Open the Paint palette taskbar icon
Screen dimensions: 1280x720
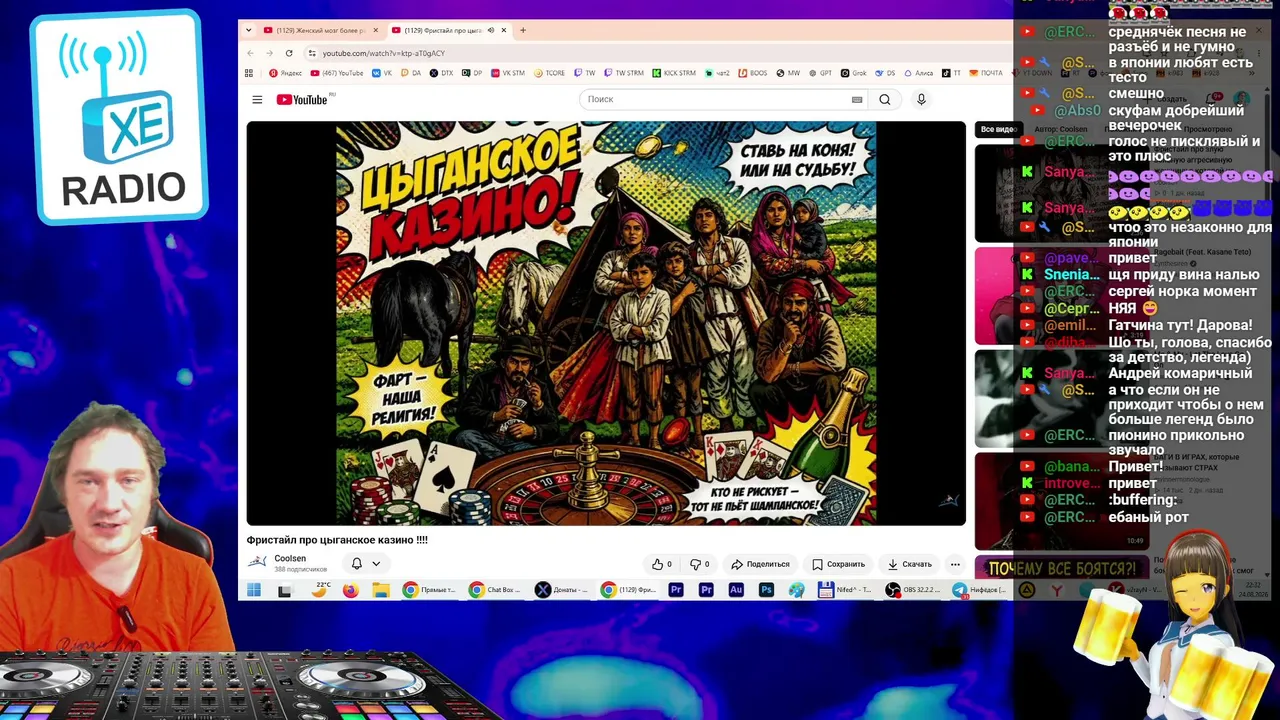click(796, 590)
